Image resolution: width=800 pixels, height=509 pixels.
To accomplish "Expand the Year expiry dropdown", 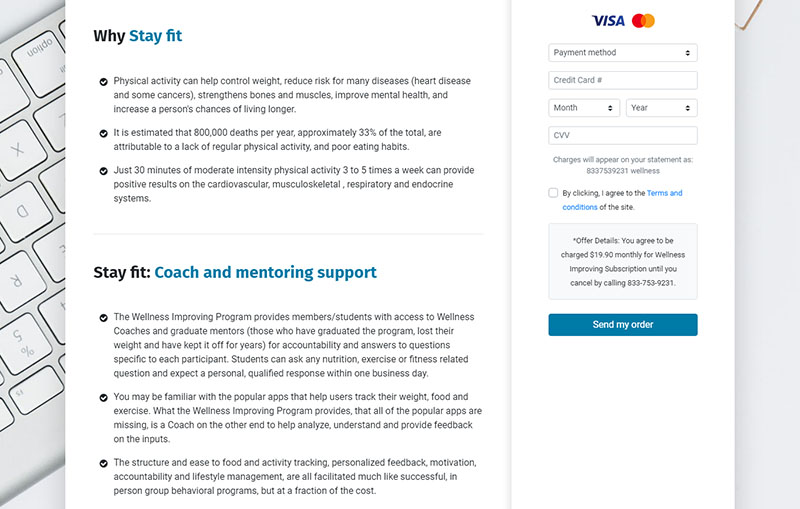I will pos(661,108).
